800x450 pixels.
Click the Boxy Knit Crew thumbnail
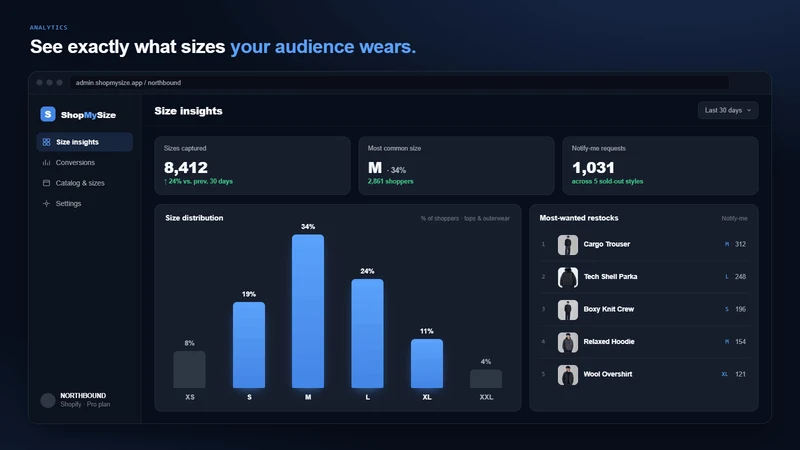tap(567, 310)
